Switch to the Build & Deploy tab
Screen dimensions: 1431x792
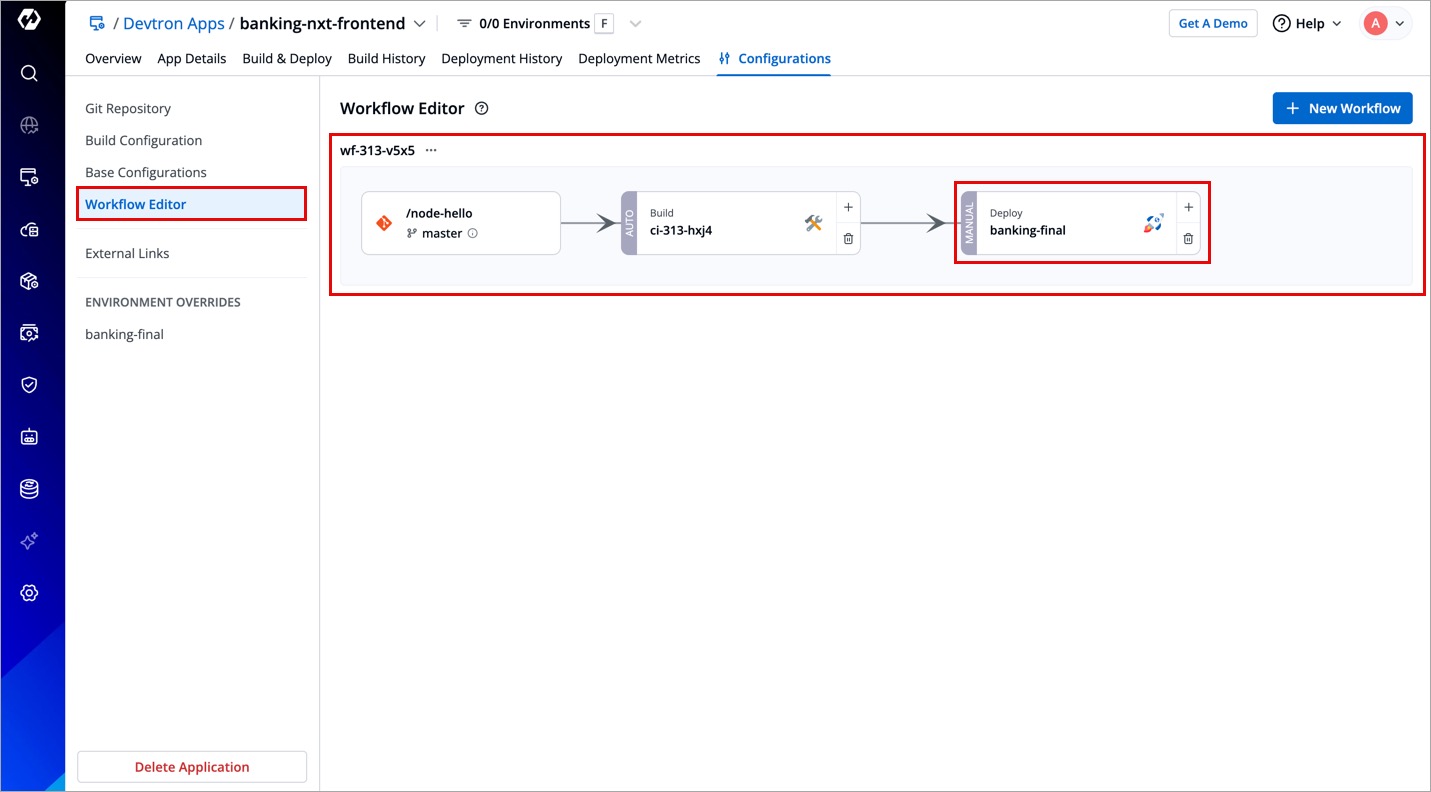287,58
